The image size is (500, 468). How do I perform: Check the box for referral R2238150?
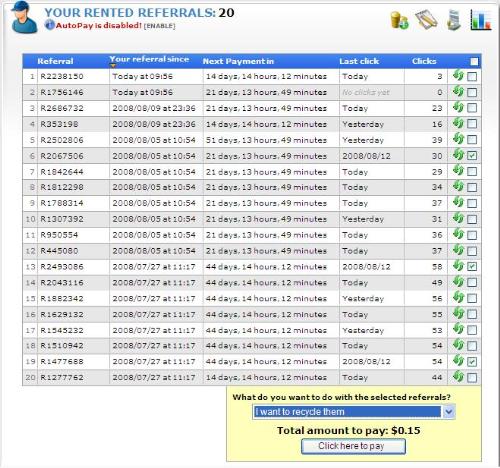pyautogui.click(x=472, y=77)
